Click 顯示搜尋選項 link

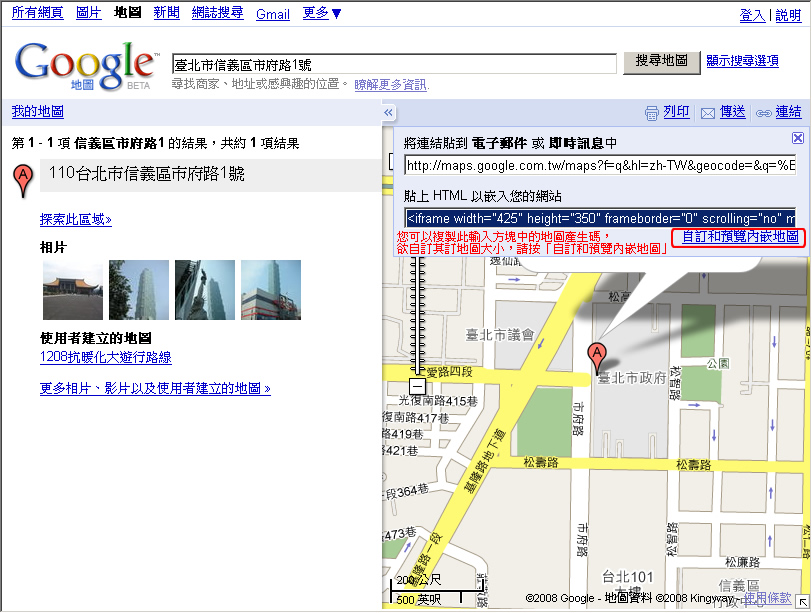(742, 61)
